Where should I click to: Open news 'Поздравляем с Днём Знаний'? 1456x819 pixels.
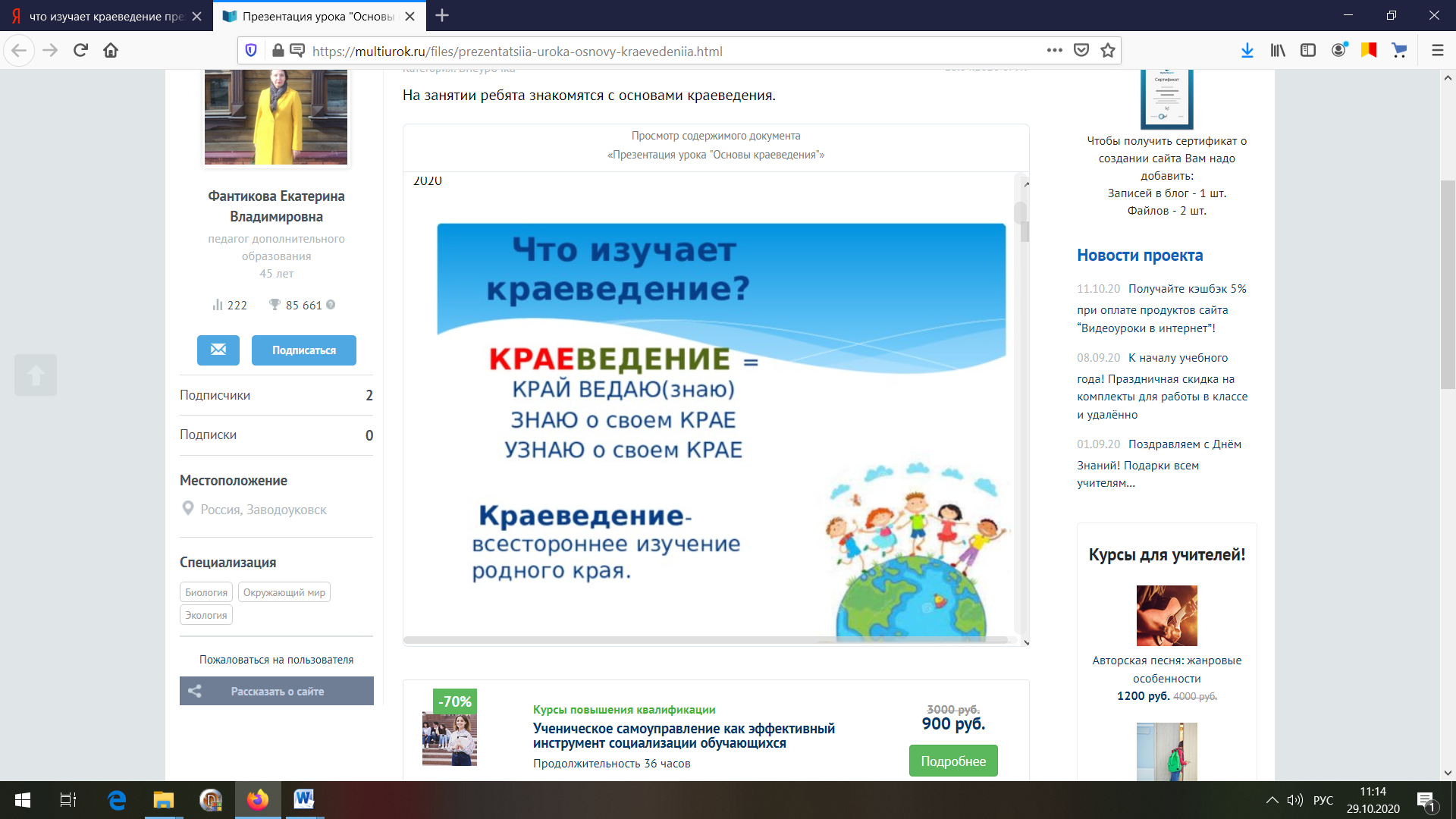tap(1159, 463)
